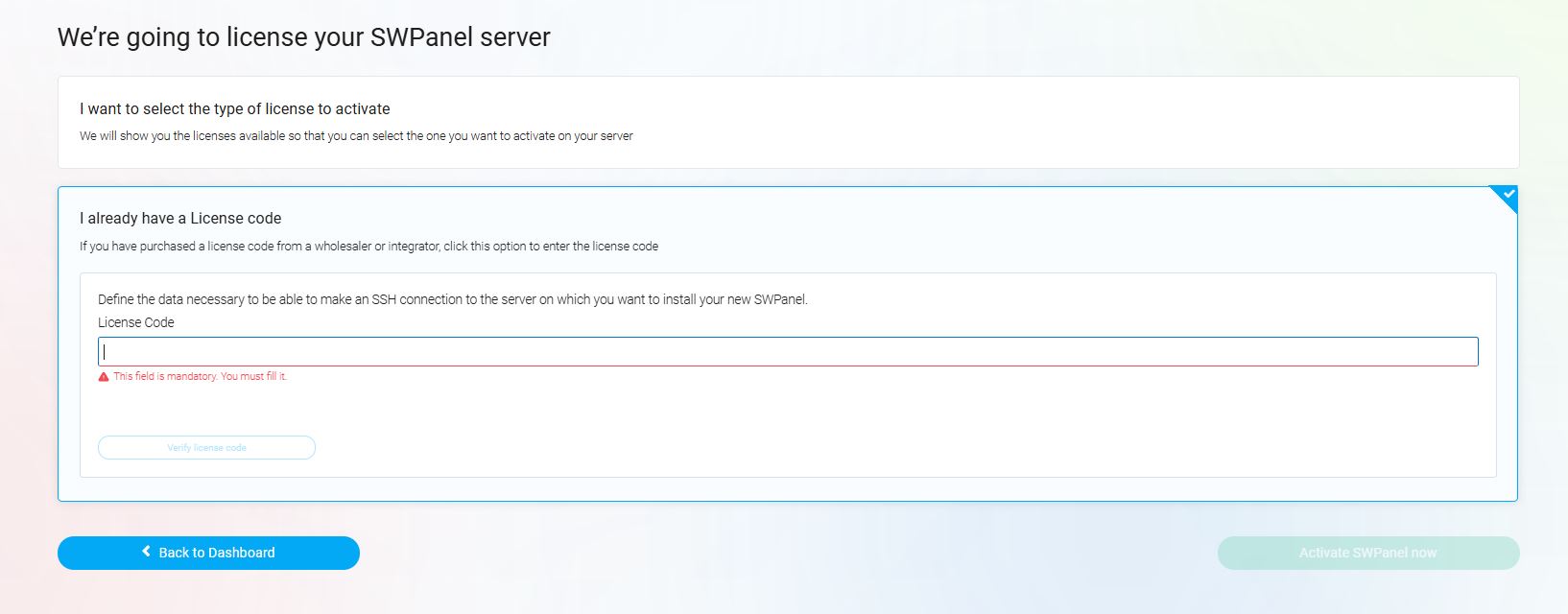1568x614 pixels.
Task: Click the "Verify license code" button
Action: tap(206, 448)
